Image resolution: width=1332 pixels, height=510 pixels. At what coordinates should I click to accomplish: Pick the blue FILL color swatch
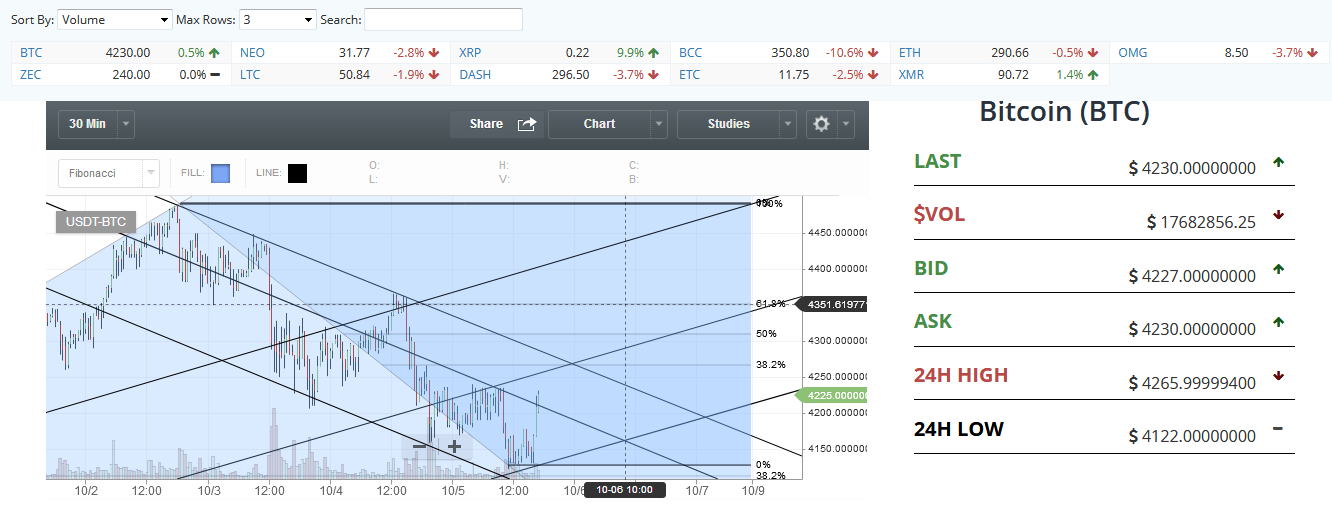(x=221, y=174)
